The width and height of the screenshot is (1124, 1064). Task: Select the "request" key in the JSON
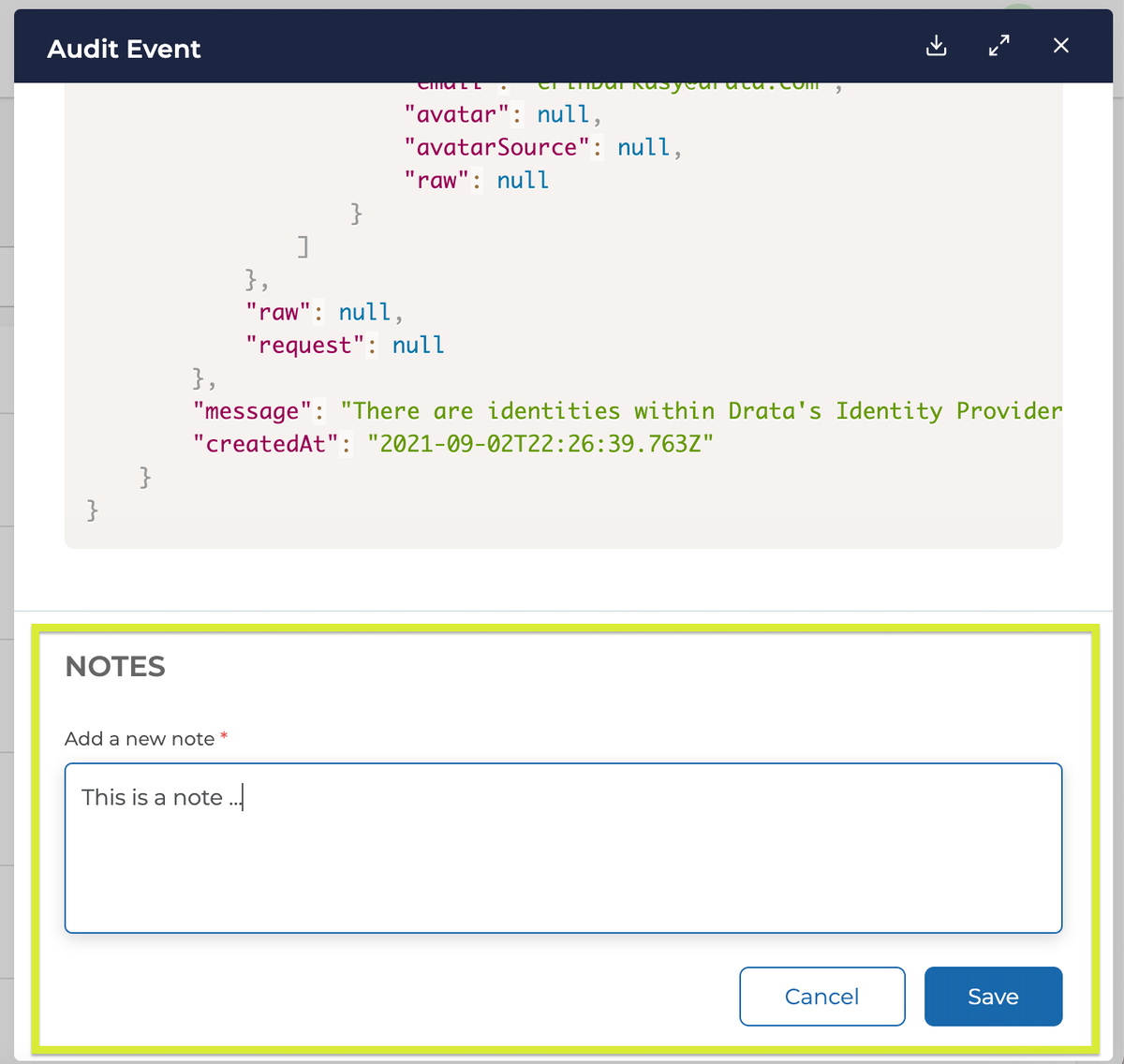coord(304,346)
